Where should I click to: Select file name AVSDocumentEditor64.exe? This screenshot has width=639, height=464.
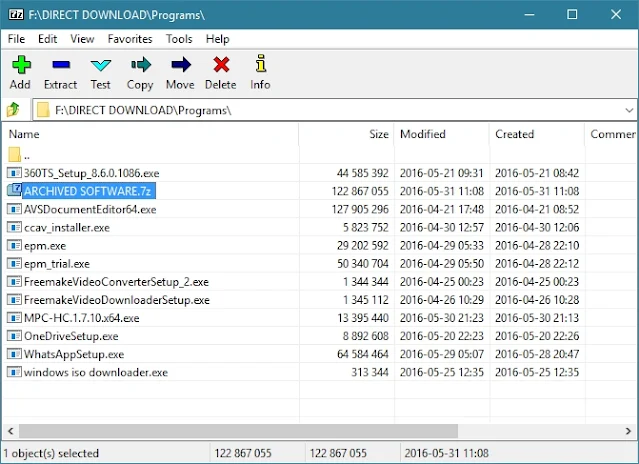click(90, 209)
